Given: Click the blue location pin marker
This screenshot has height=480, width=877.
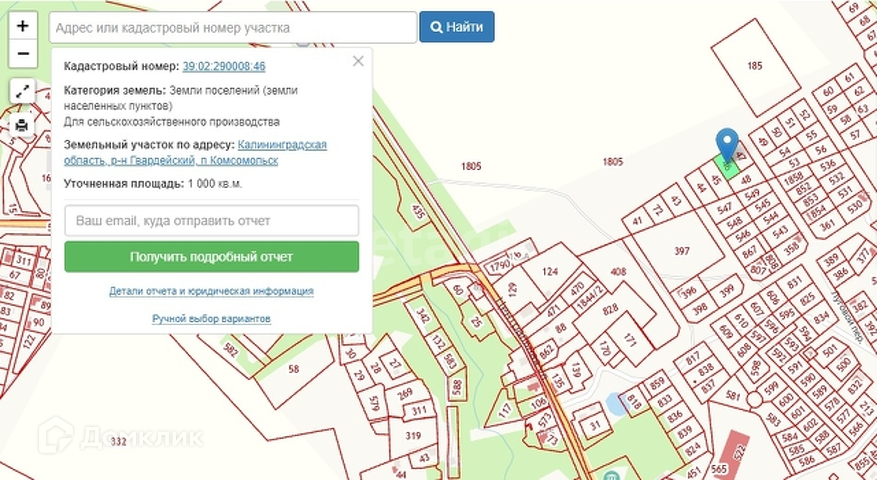Looking at the screenshot, I should 728,144.
